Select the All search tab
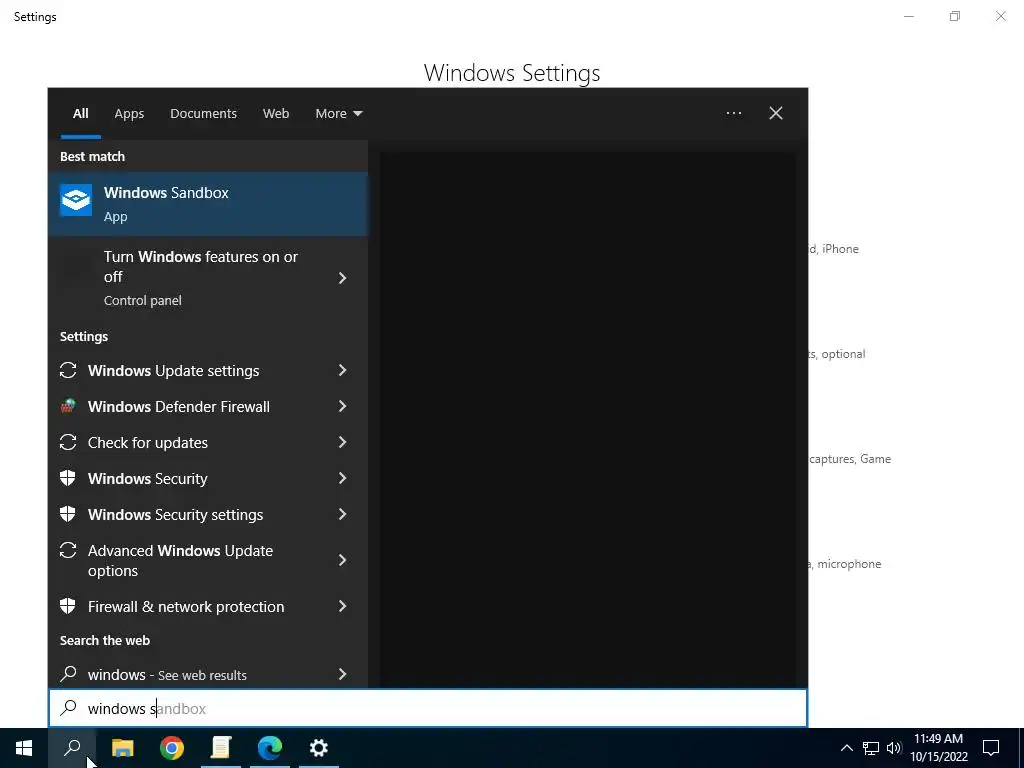 click(80, 113)
